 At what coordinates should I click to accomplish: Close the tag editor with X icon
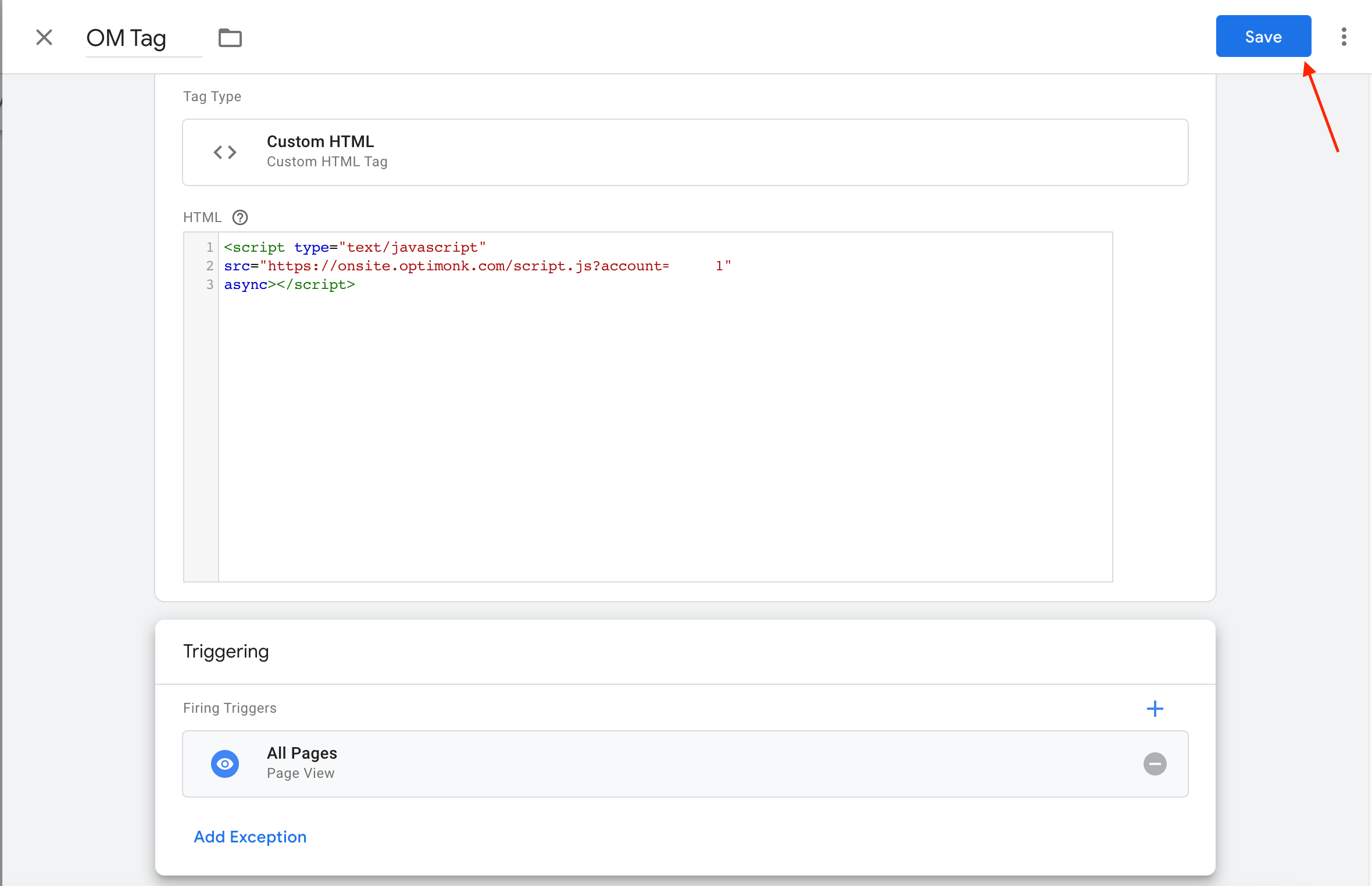click(44, 37)
